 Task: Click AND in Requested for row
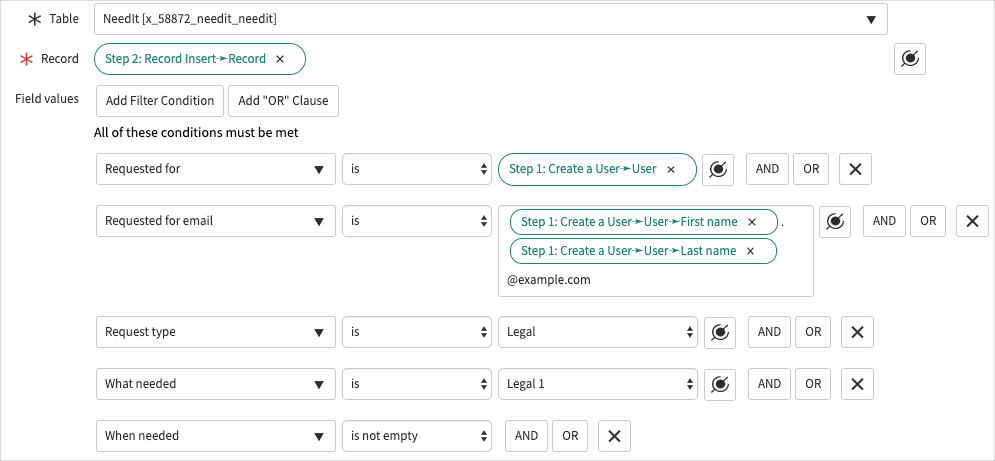coord(767,169)
